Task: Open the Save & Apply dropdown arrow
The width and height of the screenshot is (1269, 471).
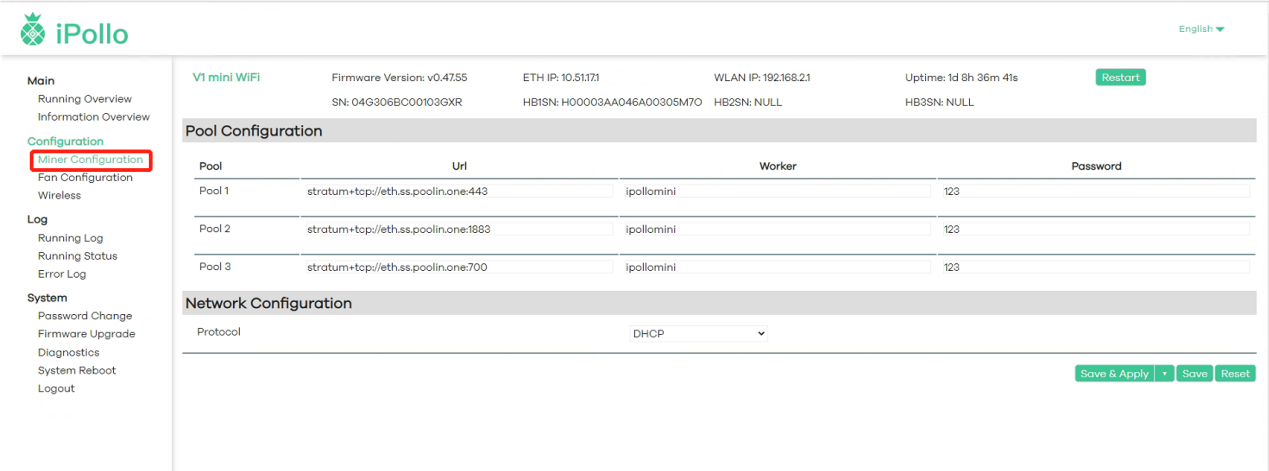Action: pos(1164,374)
